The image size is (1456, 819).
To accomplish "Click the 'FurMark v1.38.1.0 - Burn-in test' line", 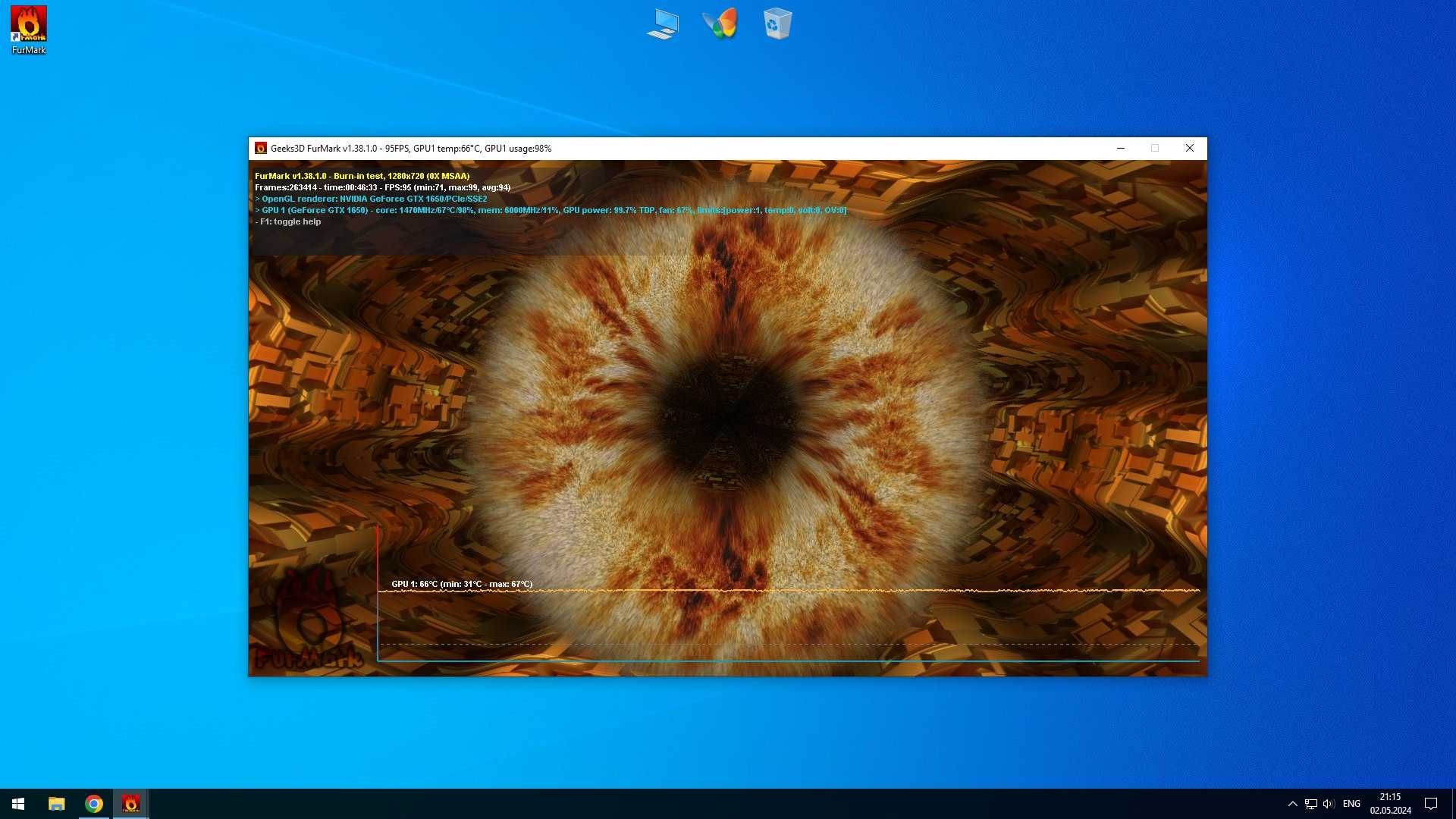I will [362, 176].
